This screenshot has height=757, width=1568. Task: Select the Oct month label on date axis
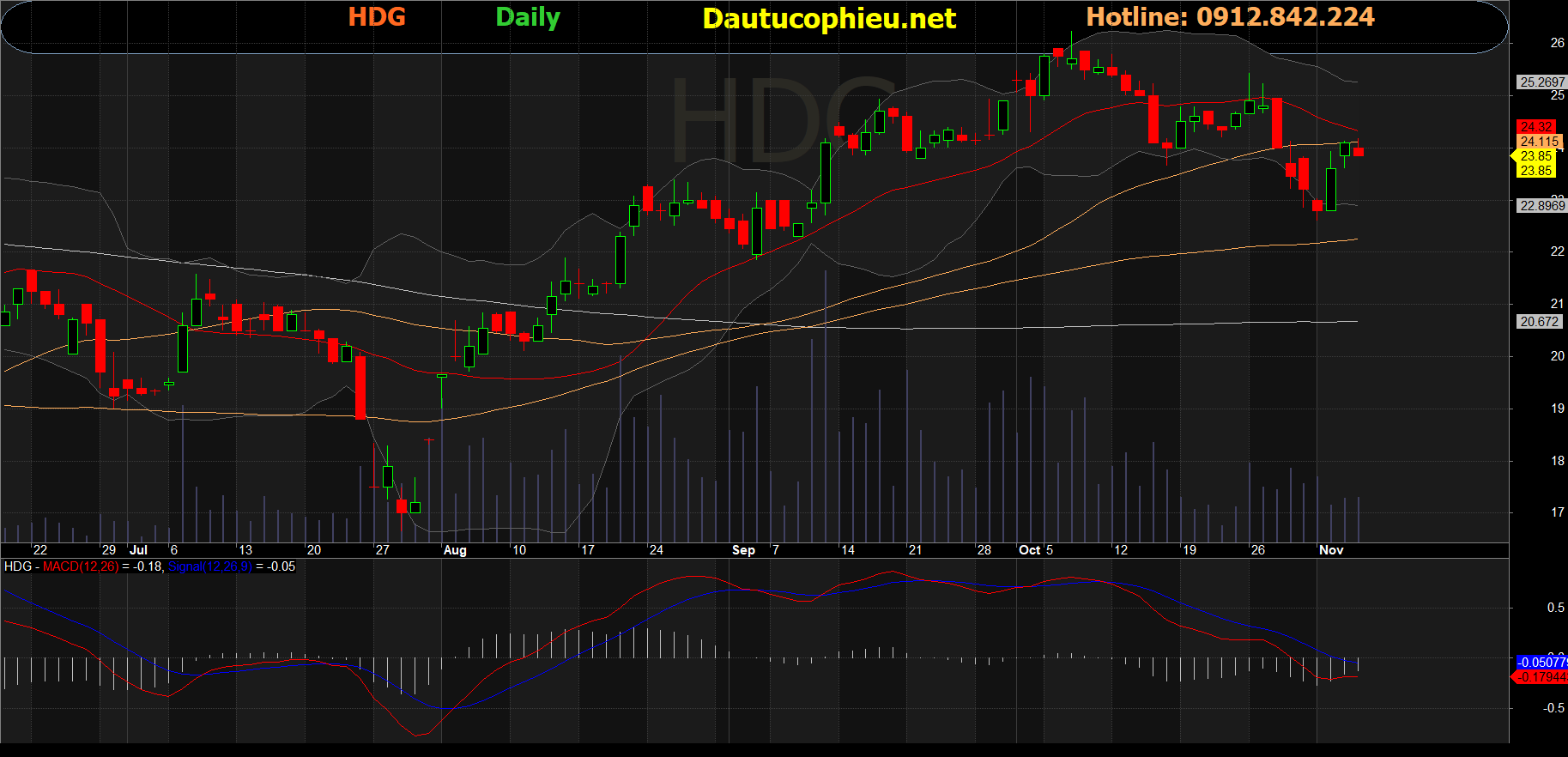(1029, 550)
